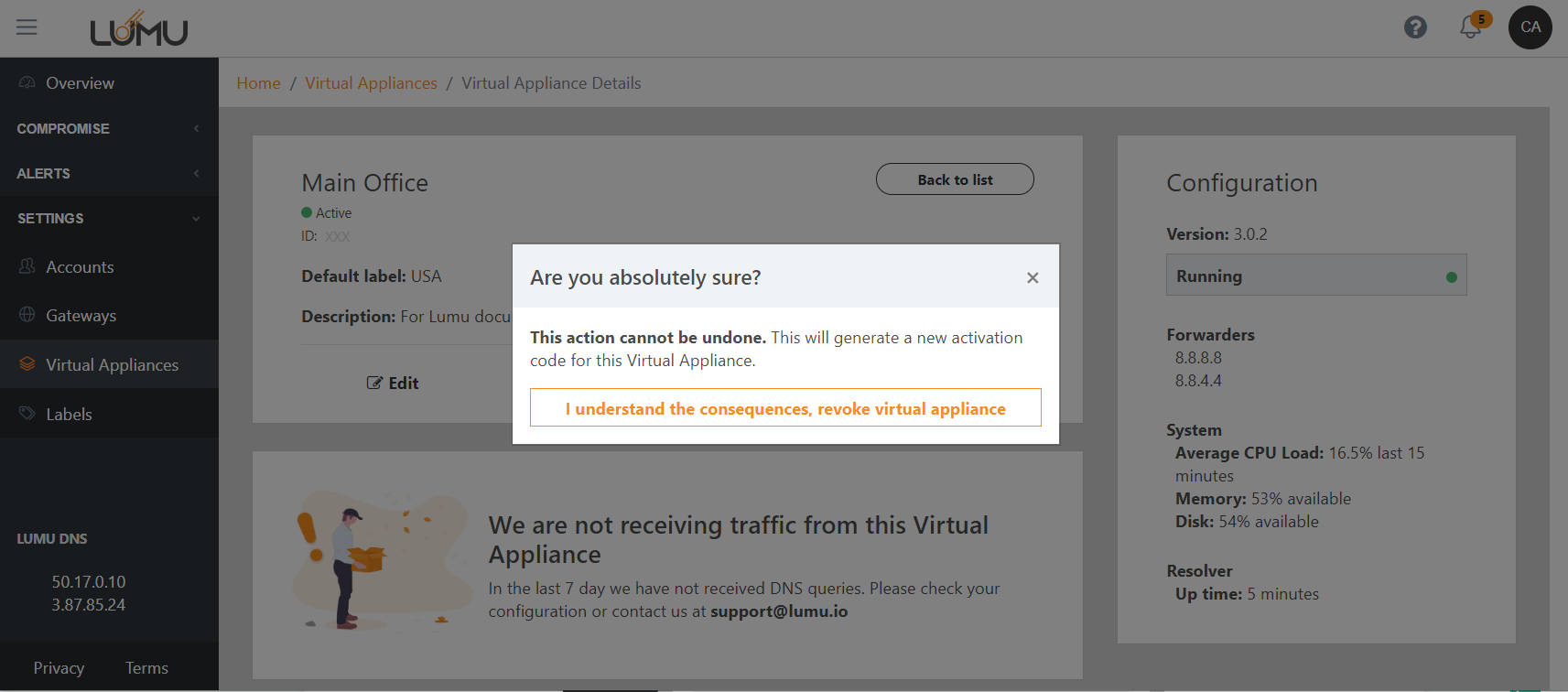Expand the ALERTS sidebar section
The image size is (1568, 692).
click(109, 173)
